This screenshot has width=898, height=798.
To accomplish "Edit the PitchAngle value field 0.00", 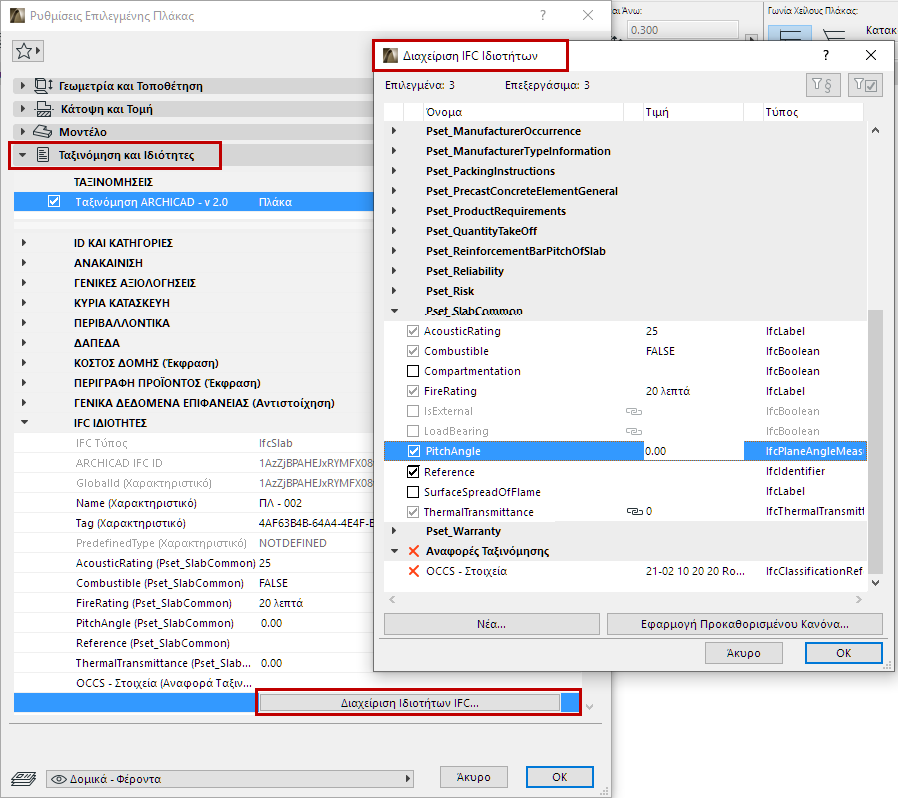I will [x=694, y=451].
